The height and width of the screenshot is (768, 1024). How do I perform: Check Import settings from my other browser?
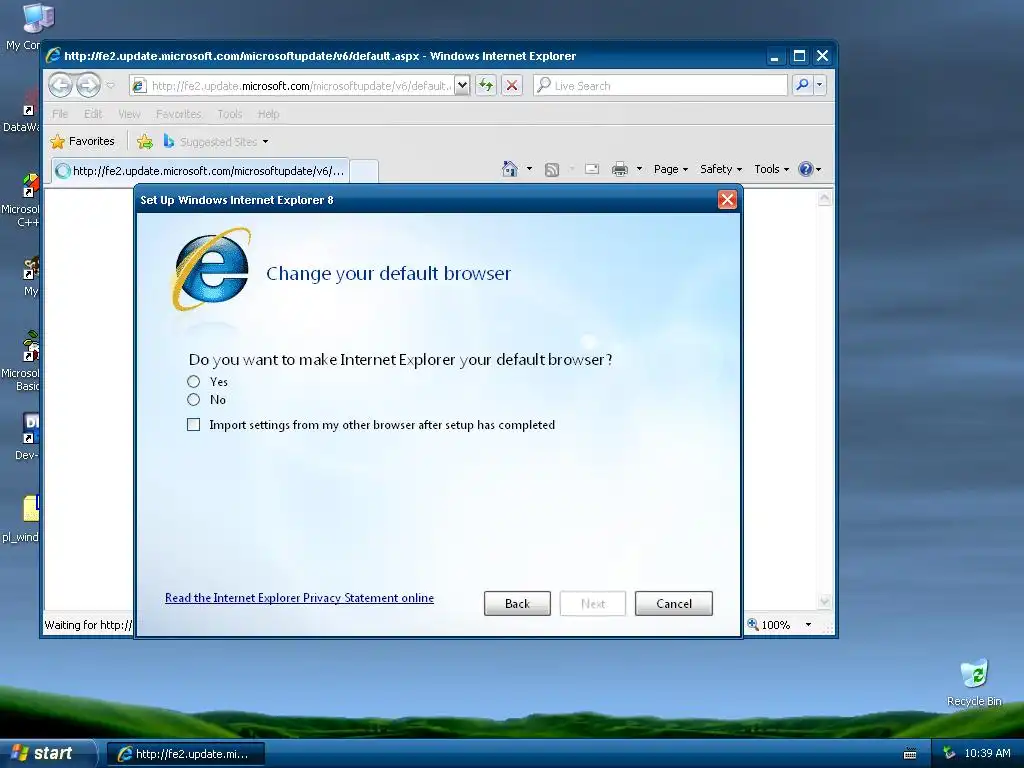click(193, 424)
